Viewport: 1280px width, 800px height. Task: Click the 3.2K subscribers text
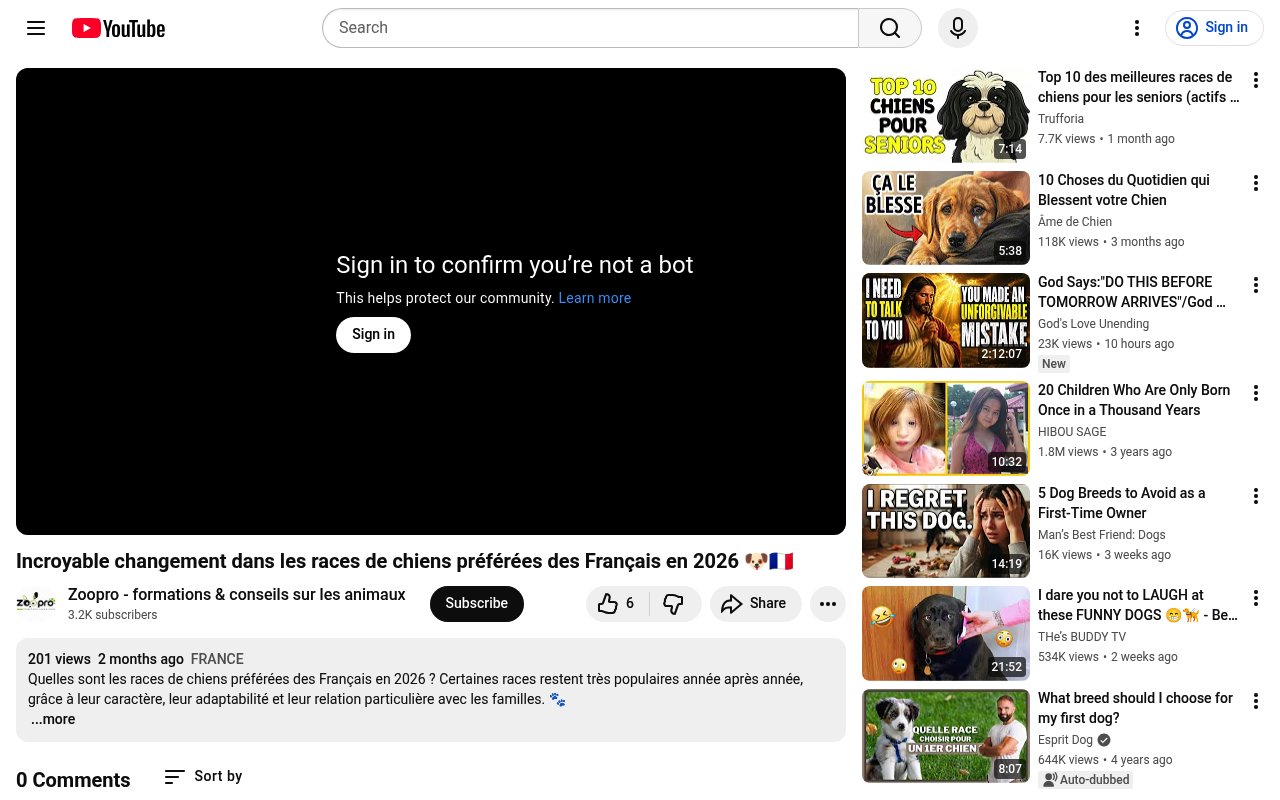click(x=112, y=615)
